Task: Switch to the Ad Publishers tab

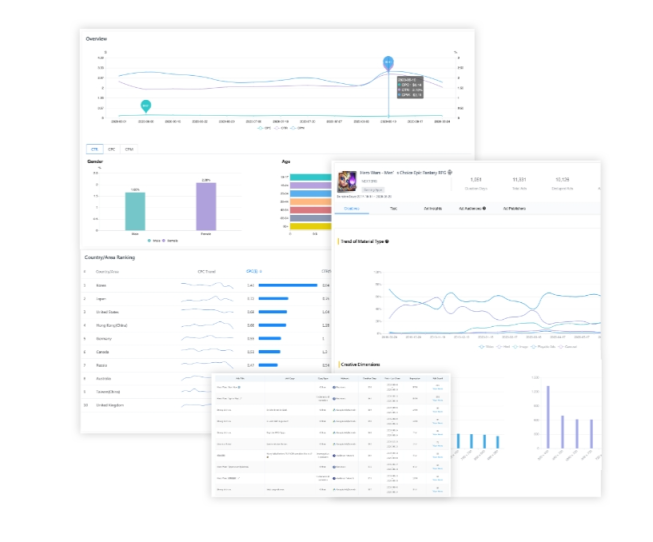Action: [x=515, y=209]
